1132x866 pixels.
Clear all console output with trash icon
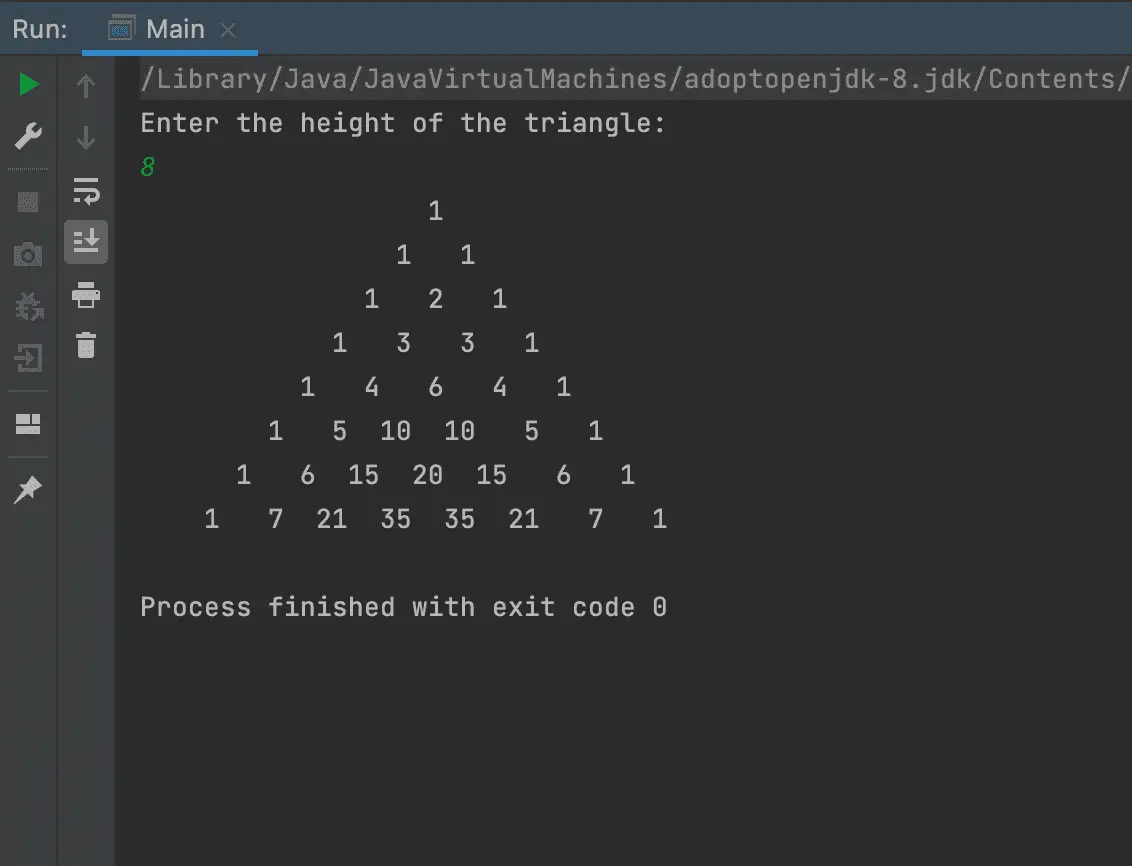tap(86, 345)
